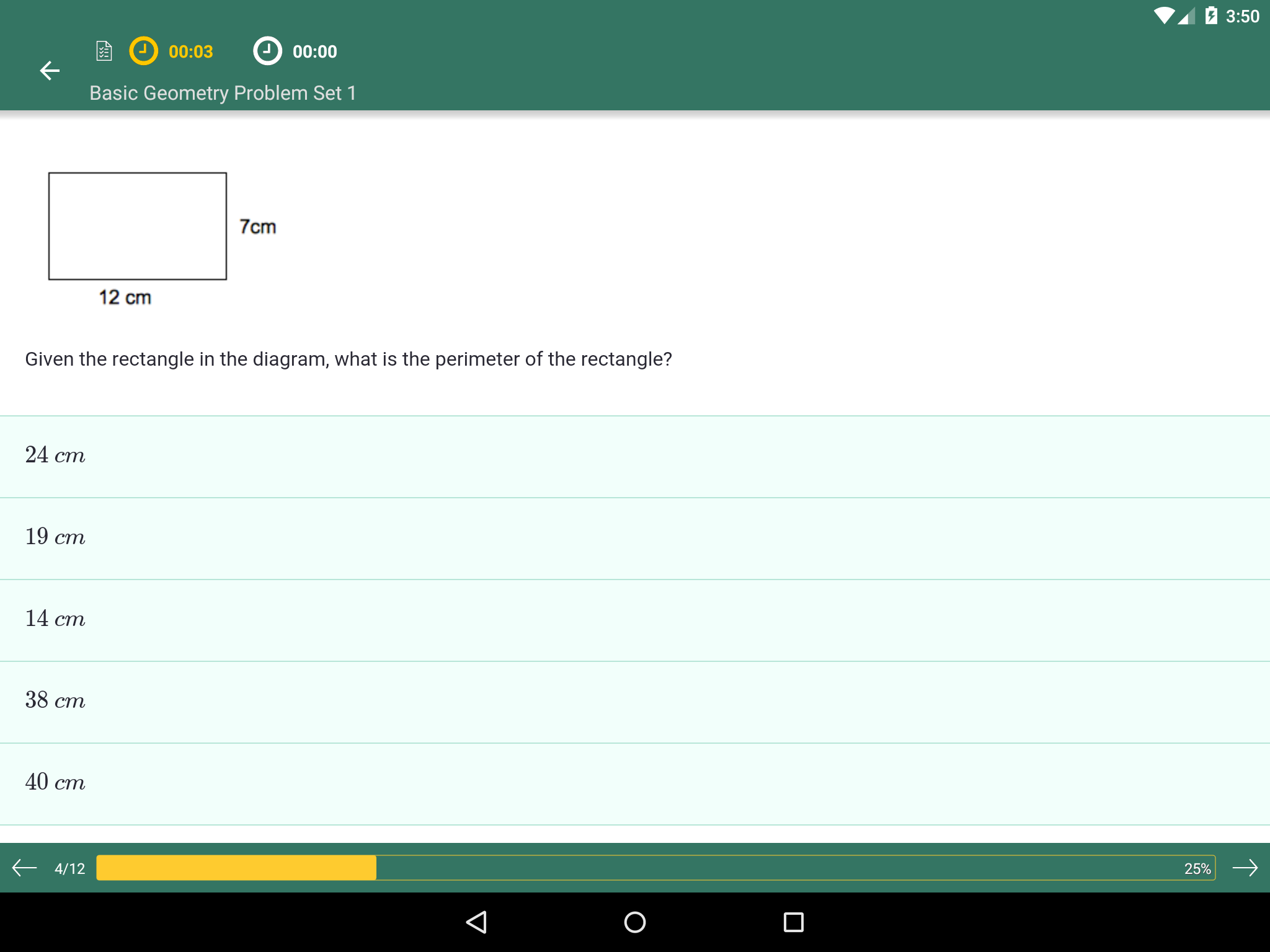Tap the Basic Geometry Problem Set title
Viewport: 1270px width, 952px height.
click(x=223, y=93)
